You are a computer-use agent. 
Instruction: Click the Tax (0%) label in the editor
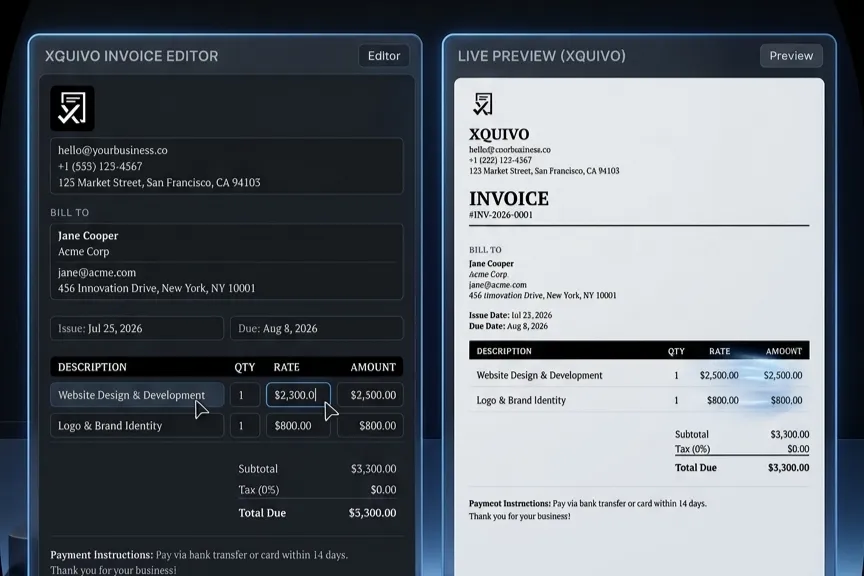pyautogui.click(x=258, y=489)
